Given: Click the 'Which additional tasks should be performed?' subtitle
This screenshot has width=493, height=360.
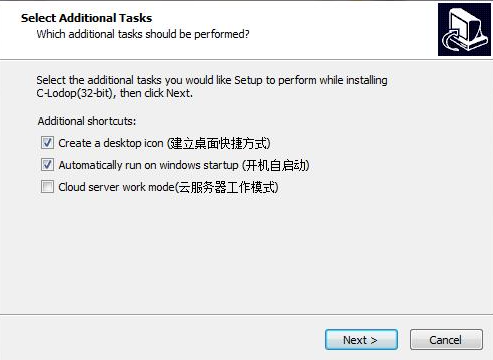Looking at the screenshot, I should pos(143,34).
